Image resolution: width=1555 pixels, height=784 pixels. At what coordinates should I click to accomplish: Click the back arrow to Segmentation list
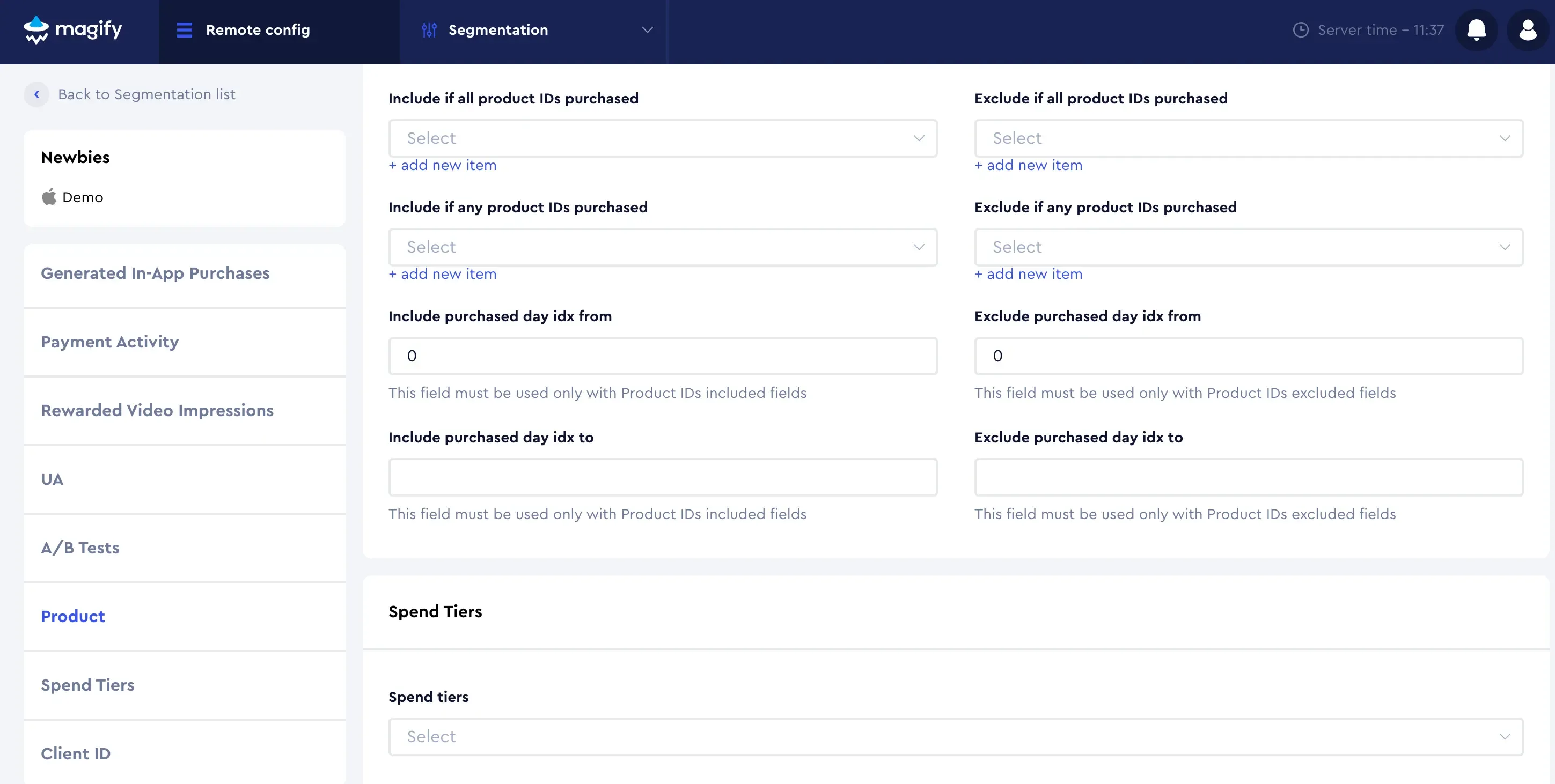[37, 95]
